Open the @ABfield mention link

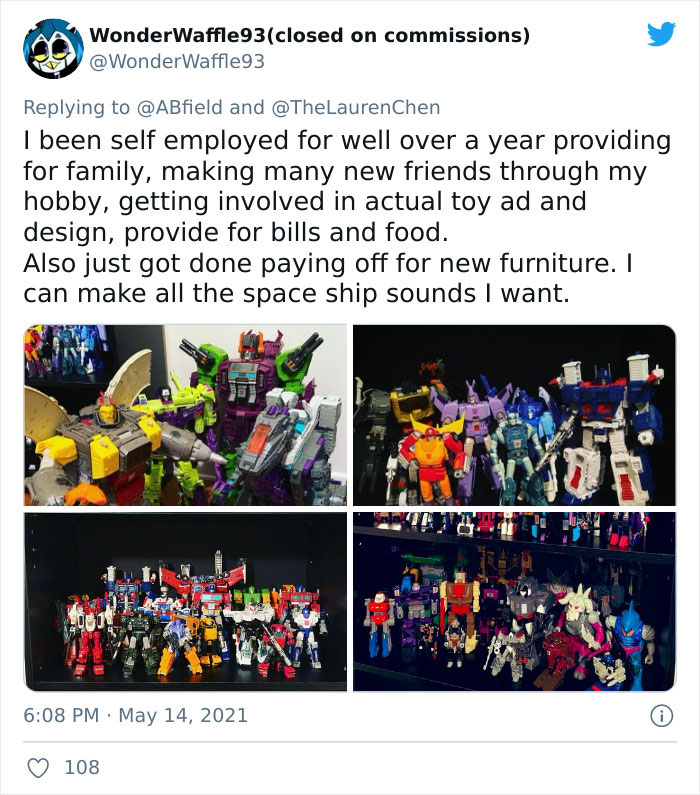tap(179, 107)
